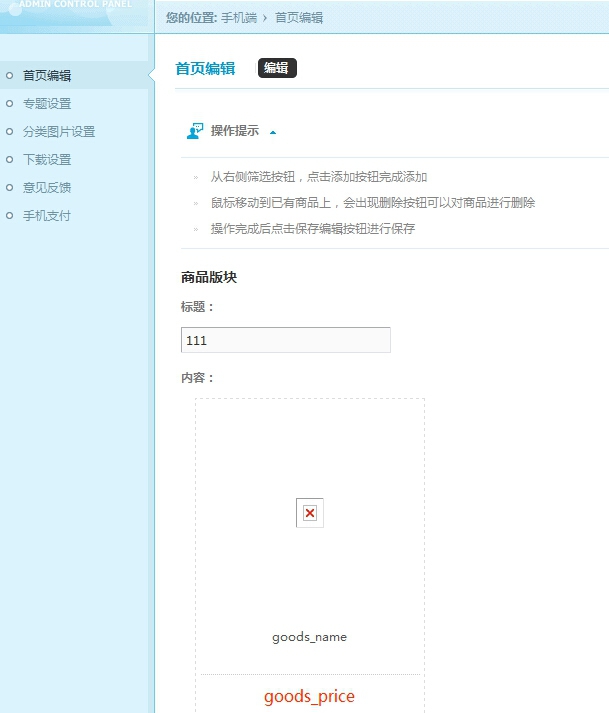Image resolution: width=609 pixels, height=713 pixels.
Task: Click the 标题 input field containing 111
Action: point(286,340)
